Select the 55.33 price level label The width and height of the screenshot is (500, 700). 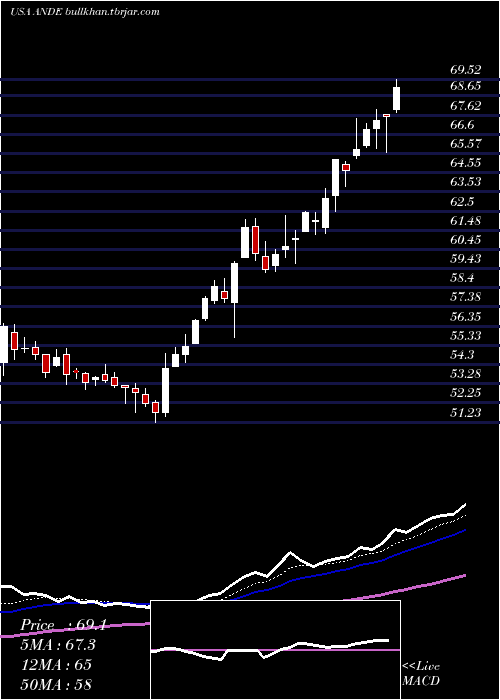466,336
